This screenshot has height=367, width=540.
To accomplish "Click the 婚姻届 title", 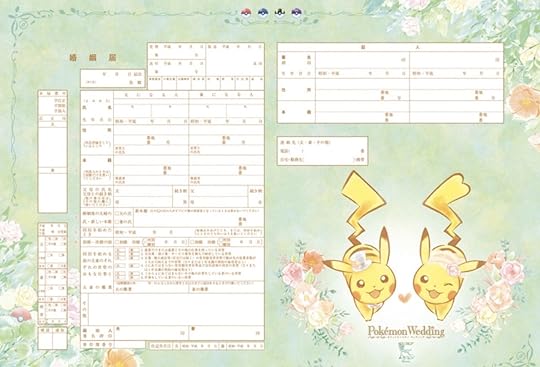I will click(93, 58).
